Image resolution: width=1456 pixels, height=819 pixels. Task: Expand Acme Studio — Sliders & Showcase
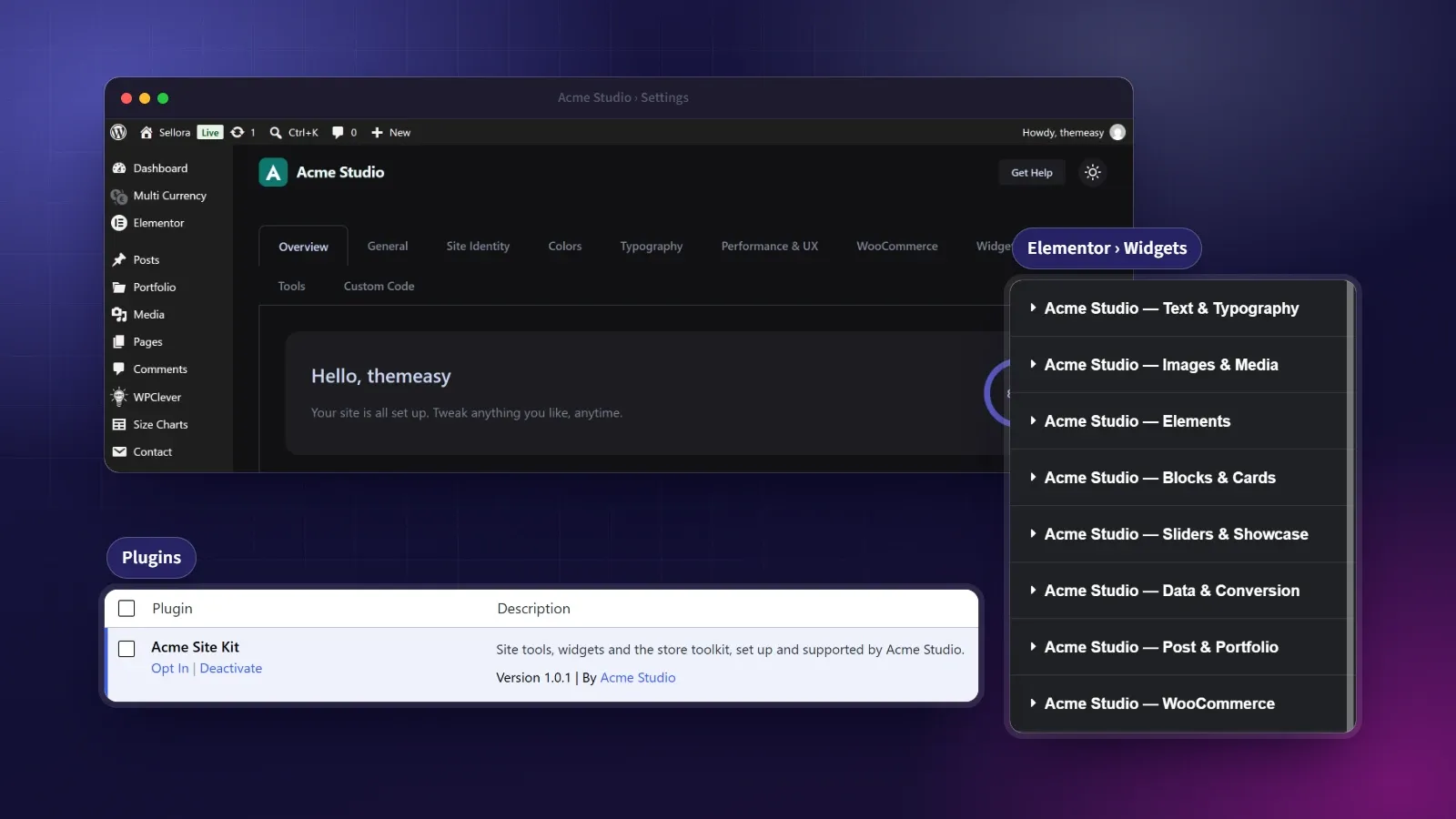[1178, 534]
